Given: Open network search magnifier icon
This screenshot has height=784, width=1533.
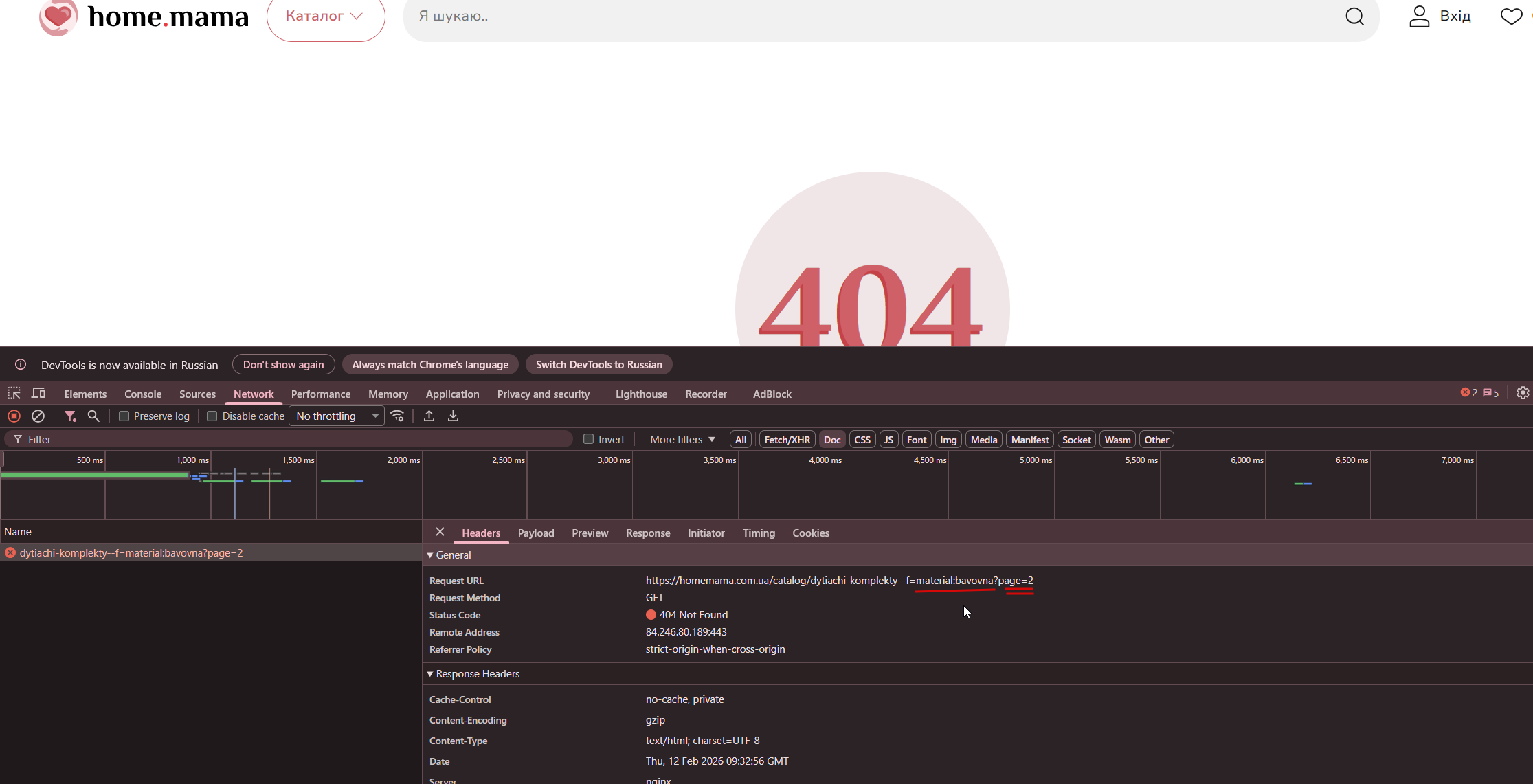Looking at the screenshot, I should click(93, 416).
